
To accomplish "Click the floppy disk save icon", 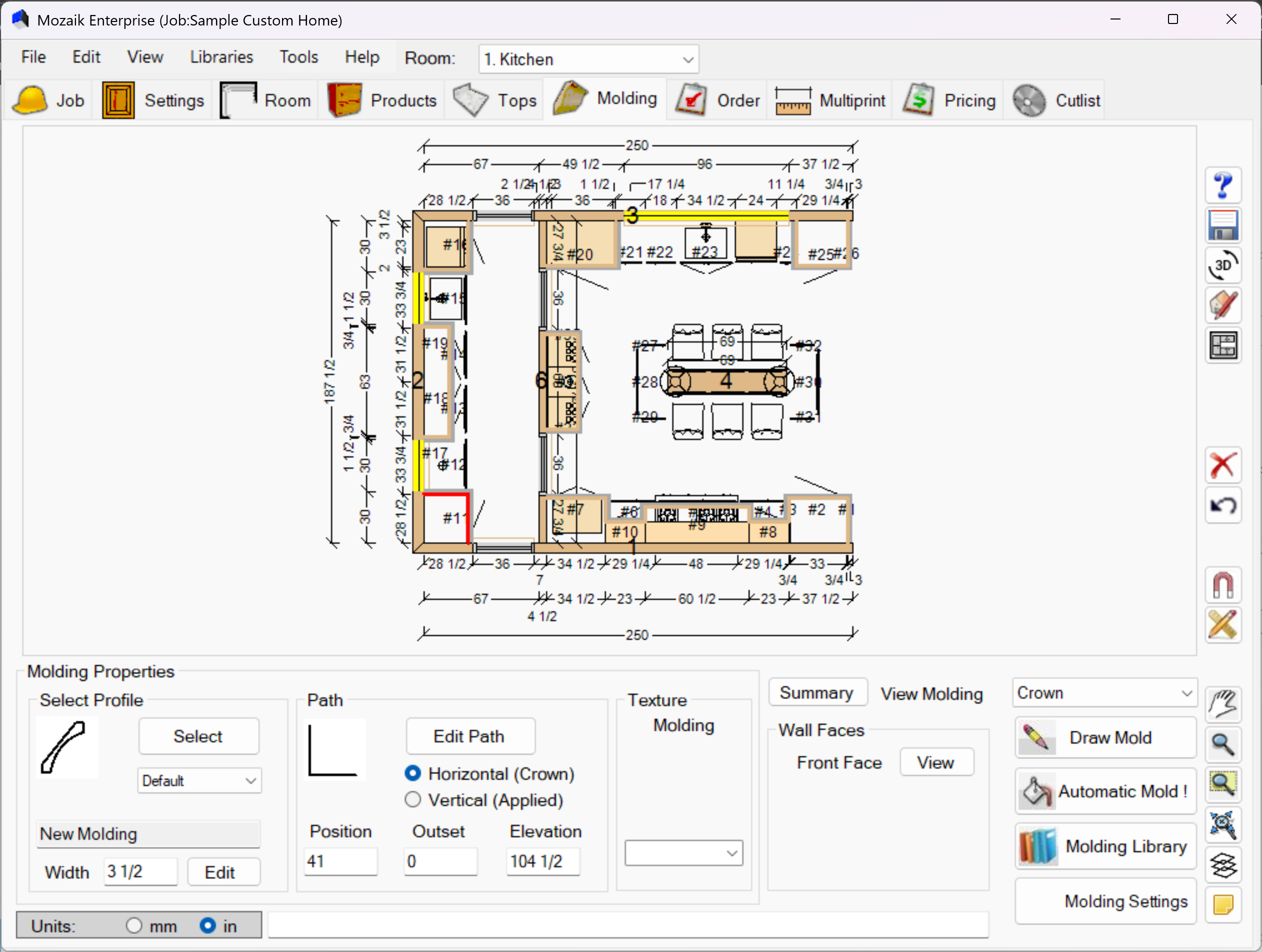I will tap(1222, 225).
